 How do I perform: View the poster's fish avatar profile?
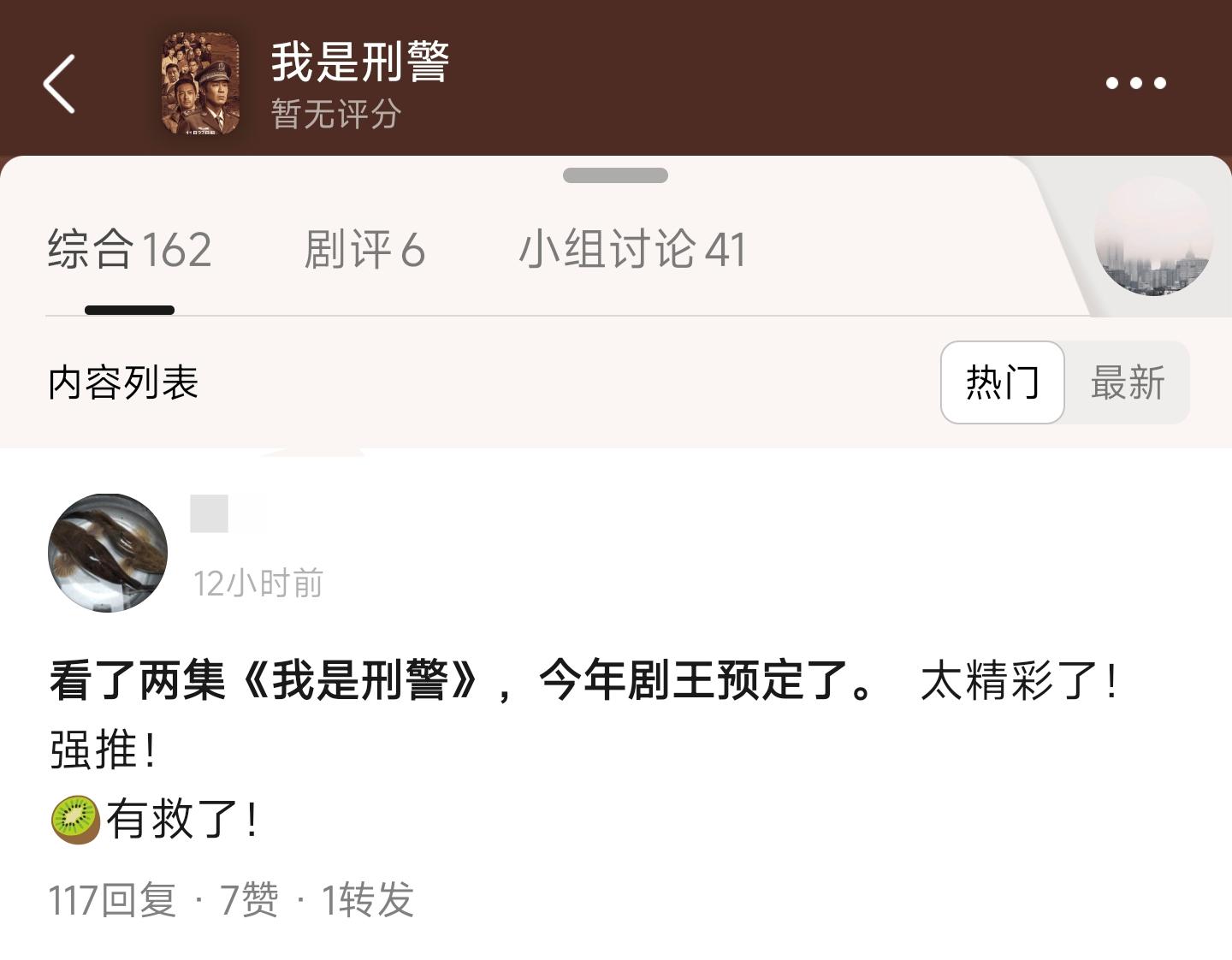coord(108,553)
